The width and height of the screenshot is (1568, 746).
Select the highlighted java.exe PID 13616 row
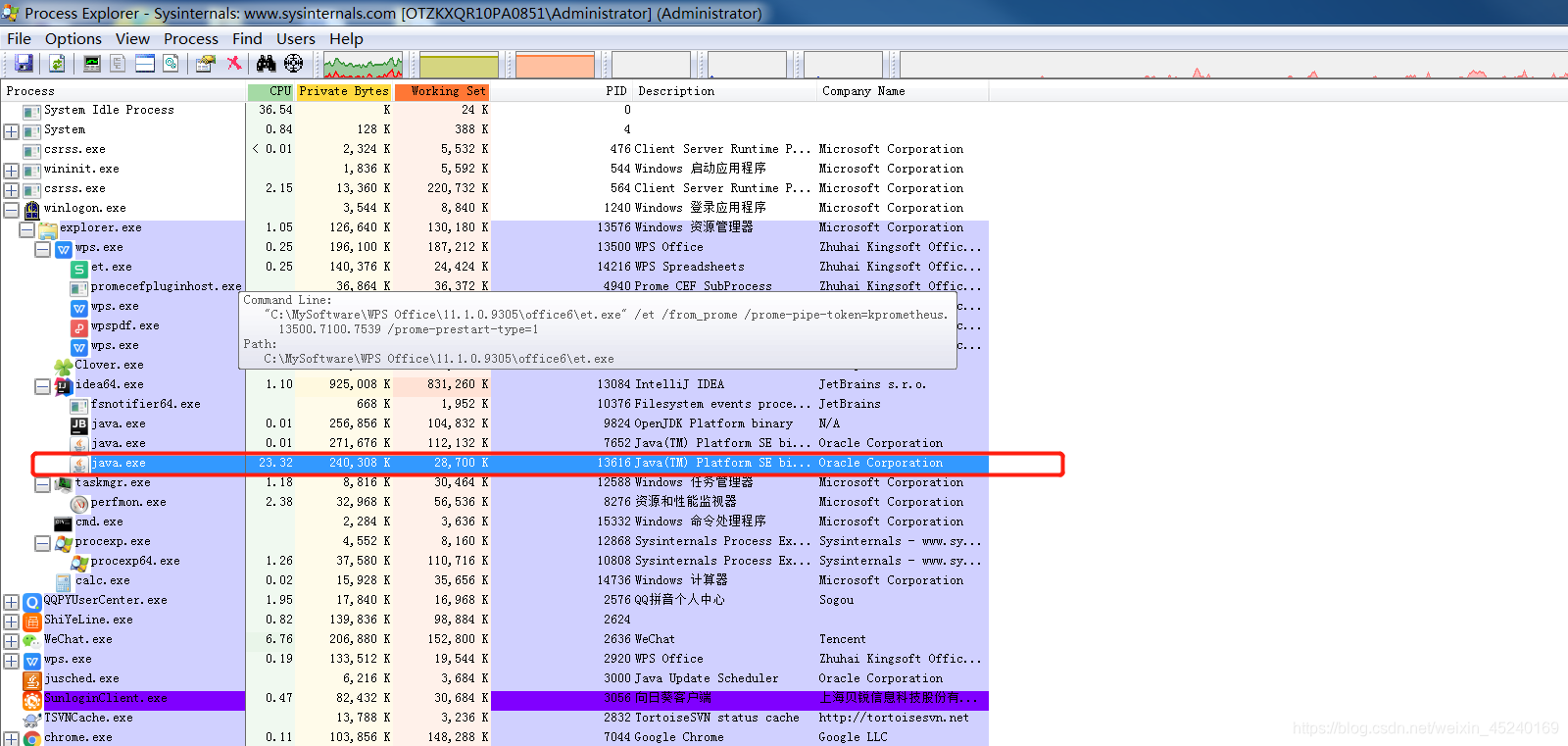495,463
